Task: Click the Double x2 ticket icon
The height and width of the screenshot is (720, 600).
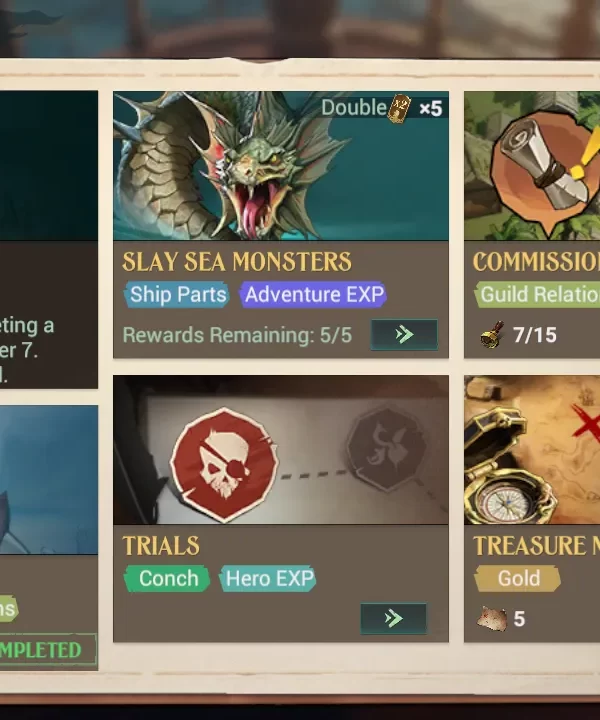Action: click(x=399, y=108)
